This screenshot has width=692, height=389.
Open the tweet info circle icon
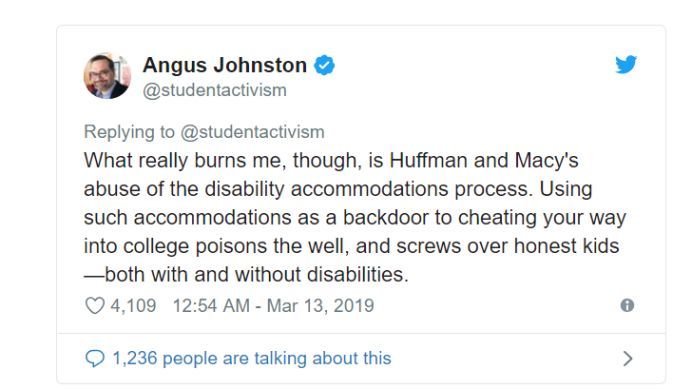(627, 305)
